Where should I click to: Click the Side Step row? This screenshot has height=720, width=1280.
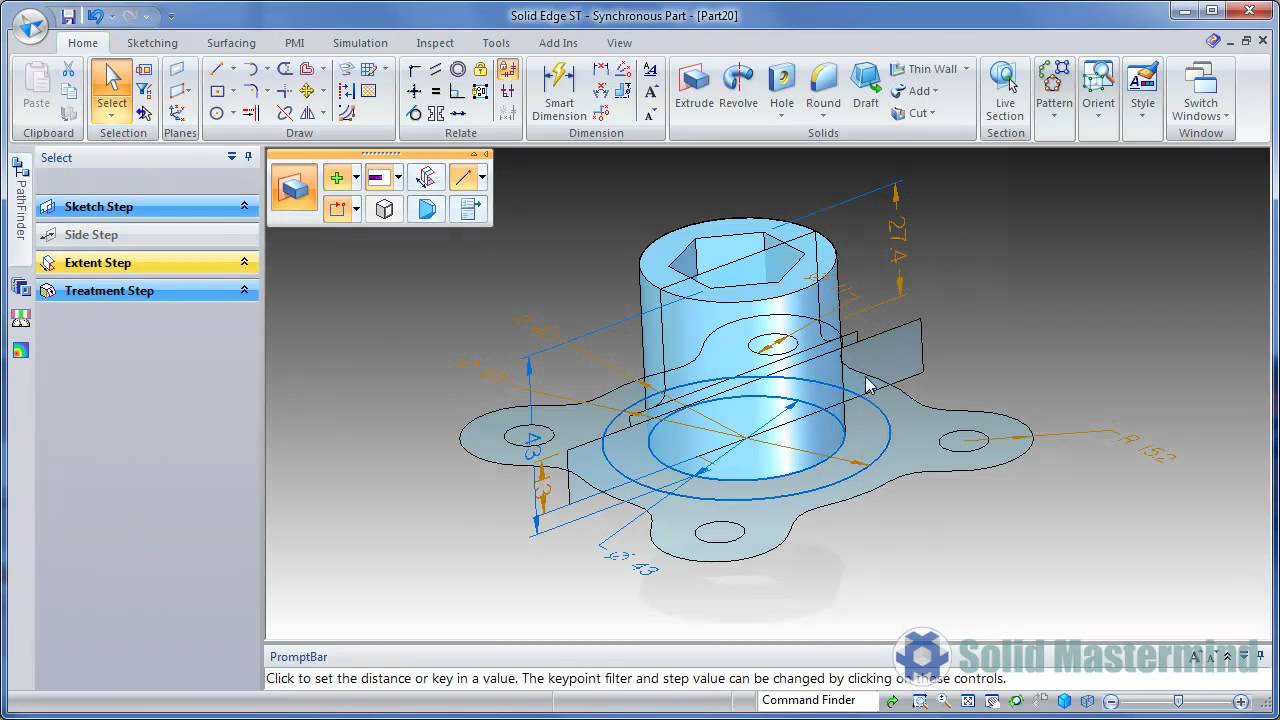[x=148, y=234]
